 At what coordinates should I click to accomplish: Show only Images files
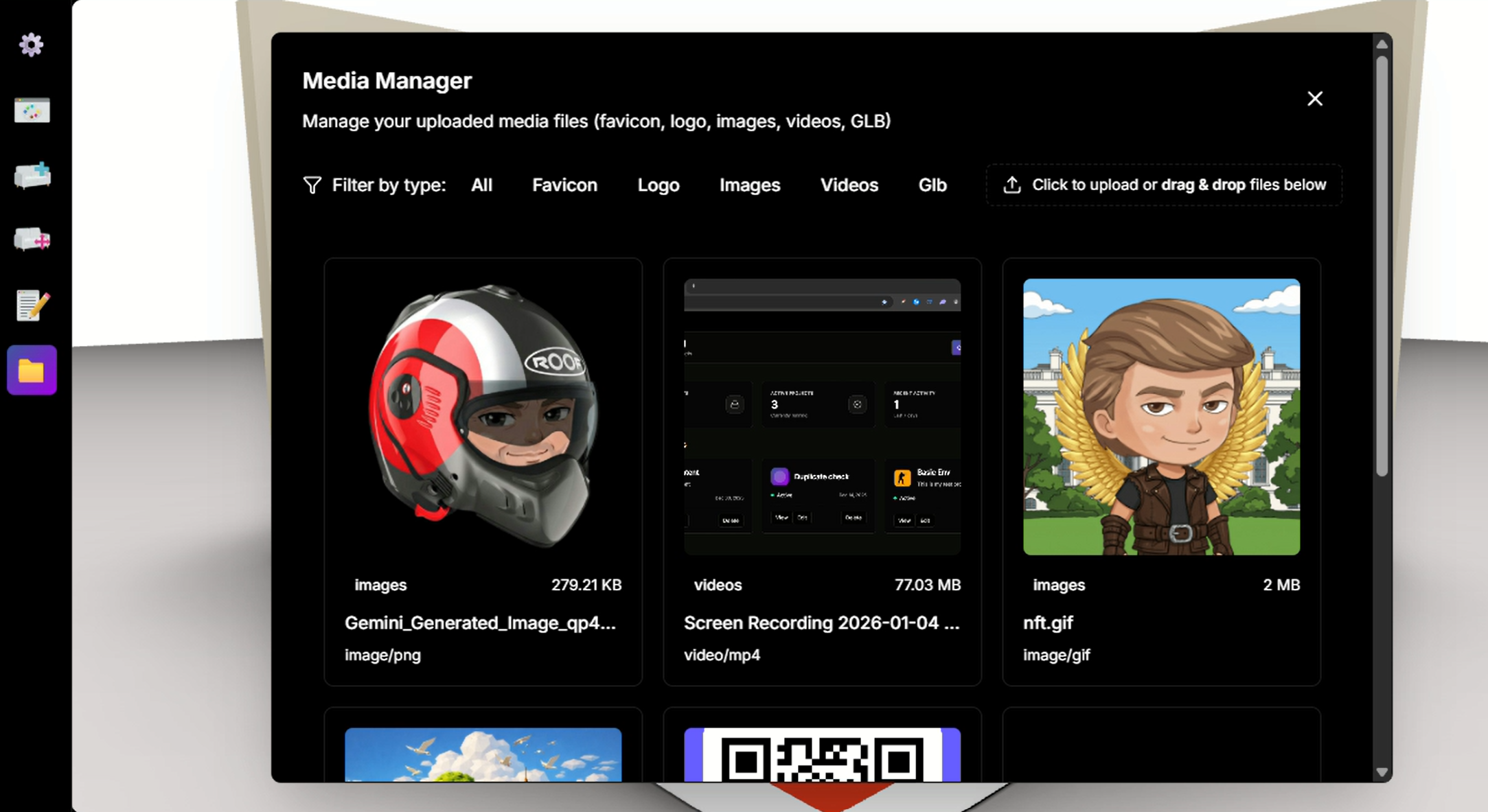point(749,185)
